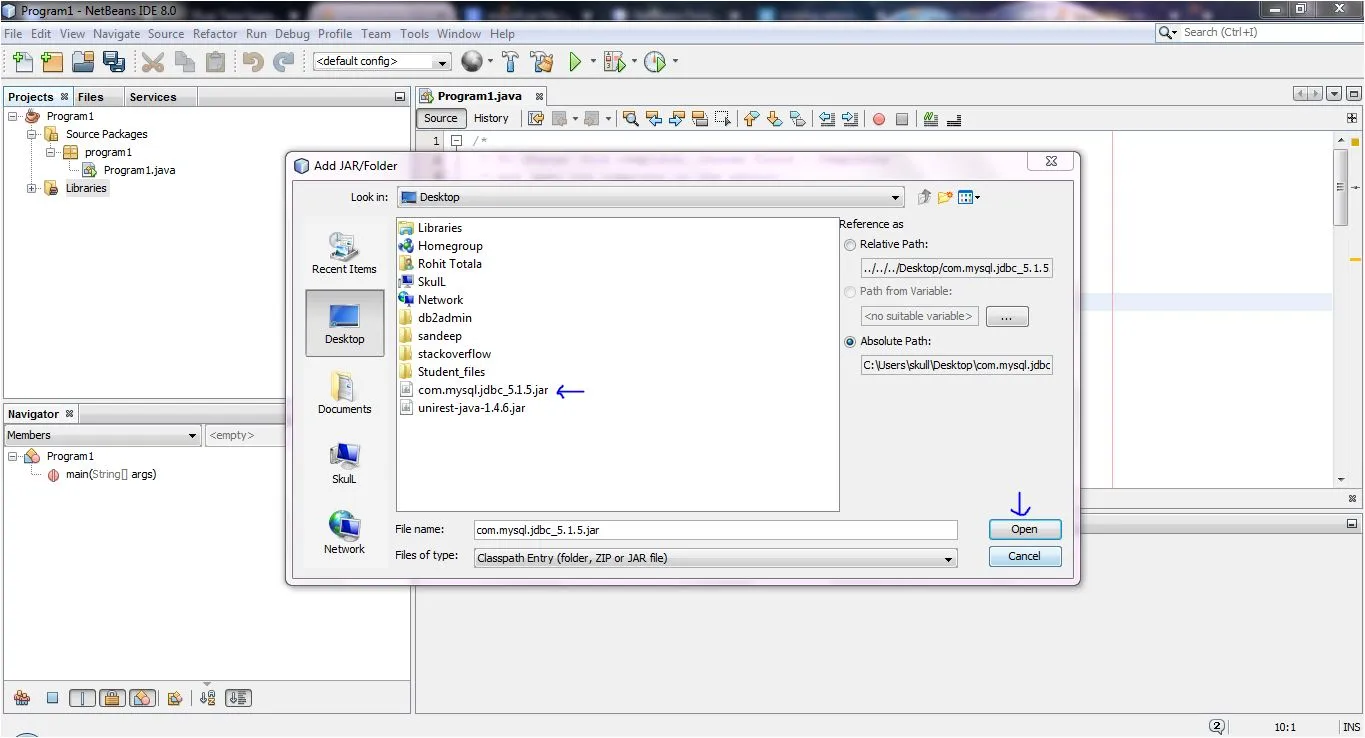1365x738 pixels.
Task: Click the Debug Project toolbar icon
Action: [614, 62]
